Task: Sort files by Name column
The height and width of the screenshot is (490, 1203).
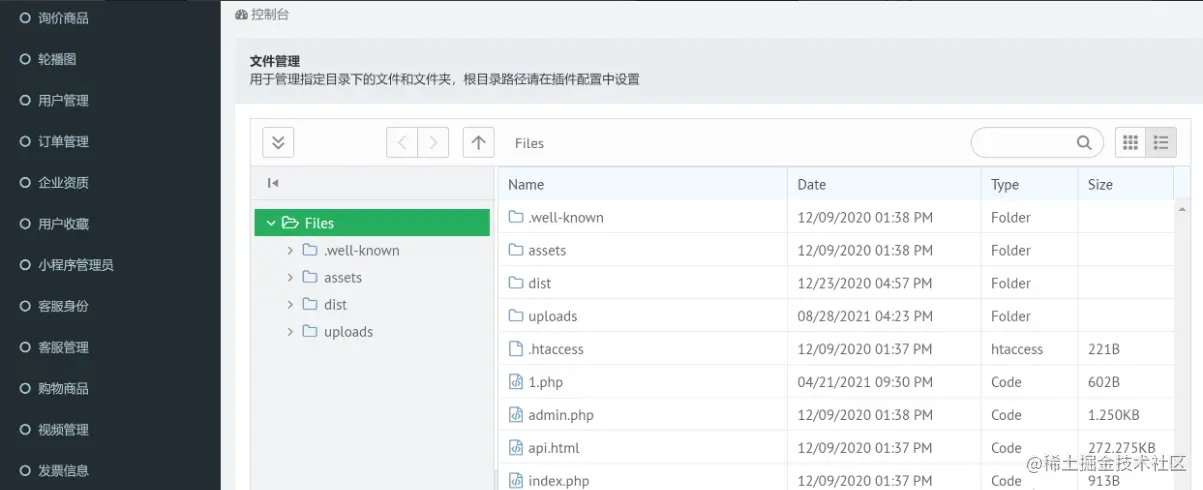Action: tap(642, 184)
